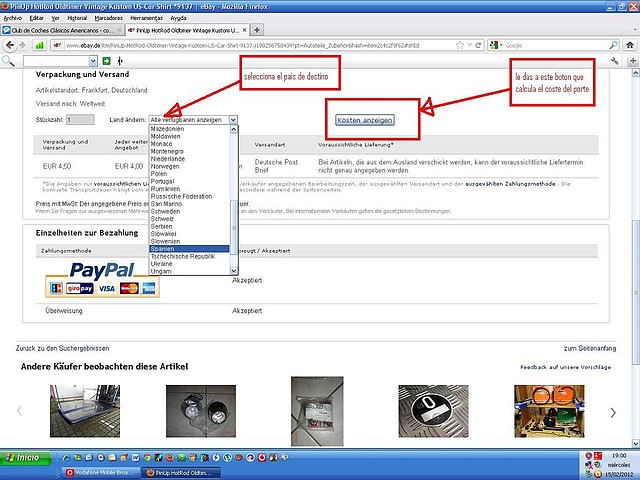640x480 pixels.
Task: Bookmark this page with the star icon
Action: tap(460, 45)
